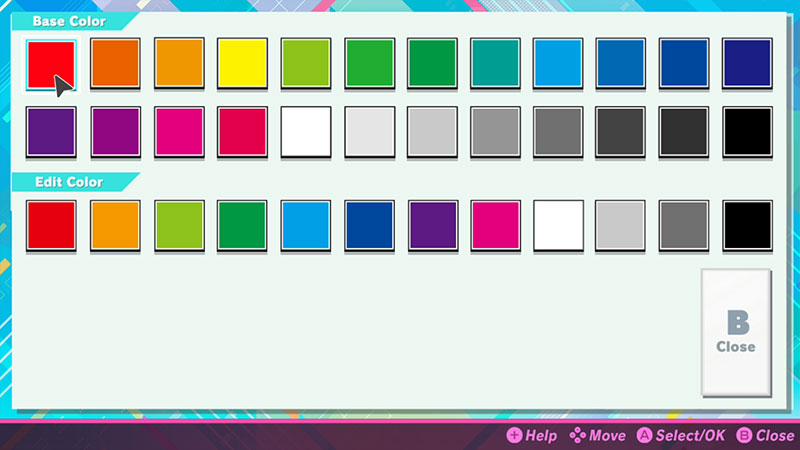Choose the black Edit Color swatch
Viewport: 800px width, 450px height.
coord(747,226)
